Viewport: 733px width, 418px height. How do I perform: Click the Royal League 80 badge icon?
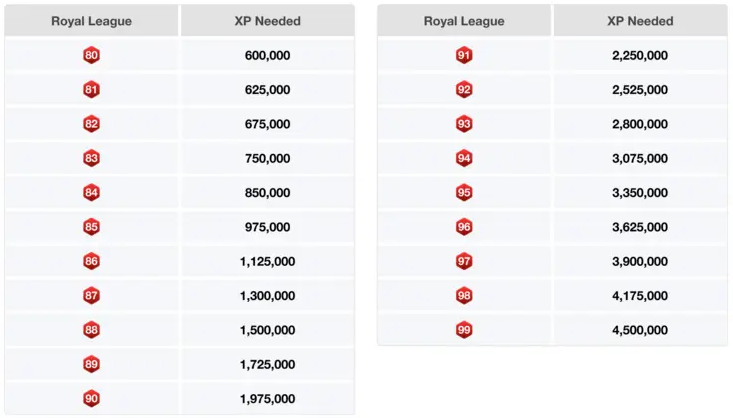(91, 56)
